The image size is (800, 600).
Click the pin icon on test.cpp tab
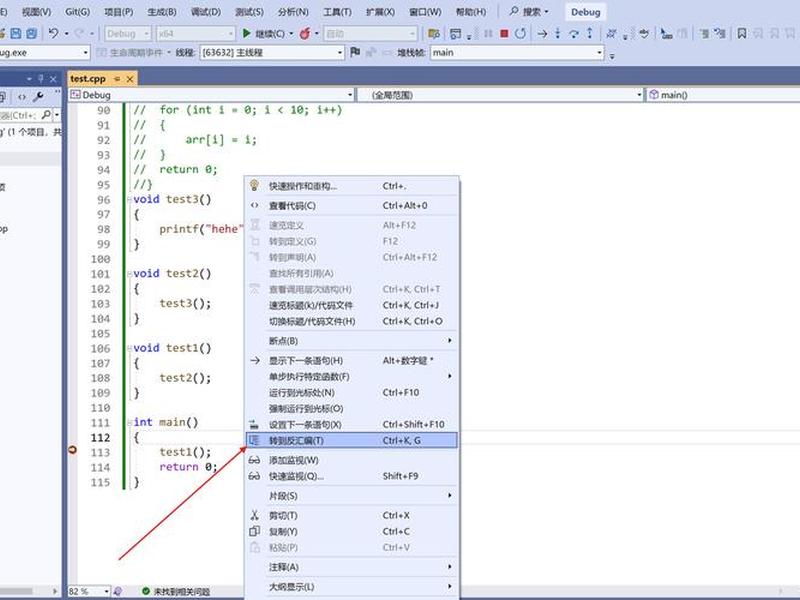point(117,79)
